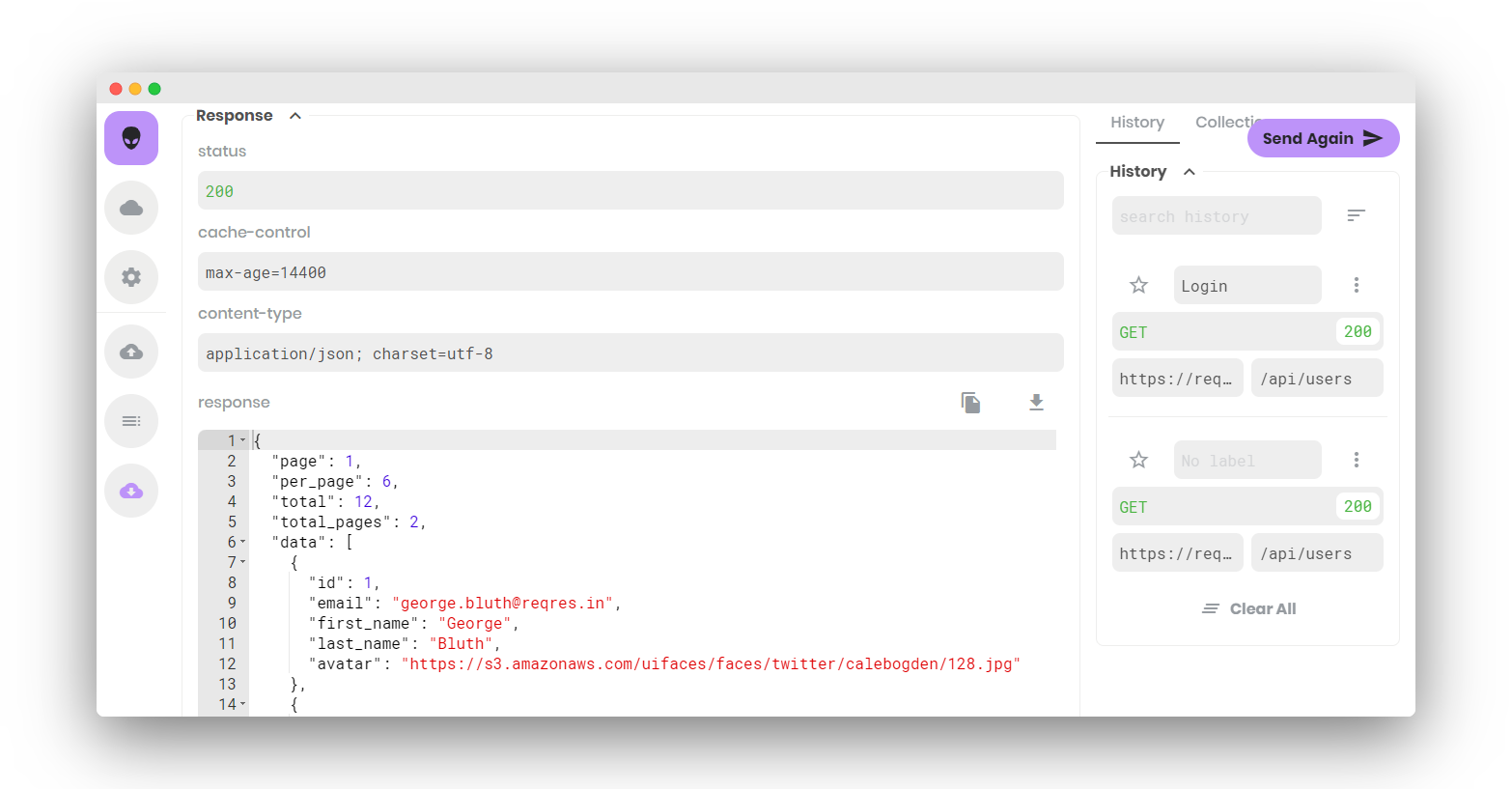
Task: Select the cloud upload export icon
Action: point(131,352)
